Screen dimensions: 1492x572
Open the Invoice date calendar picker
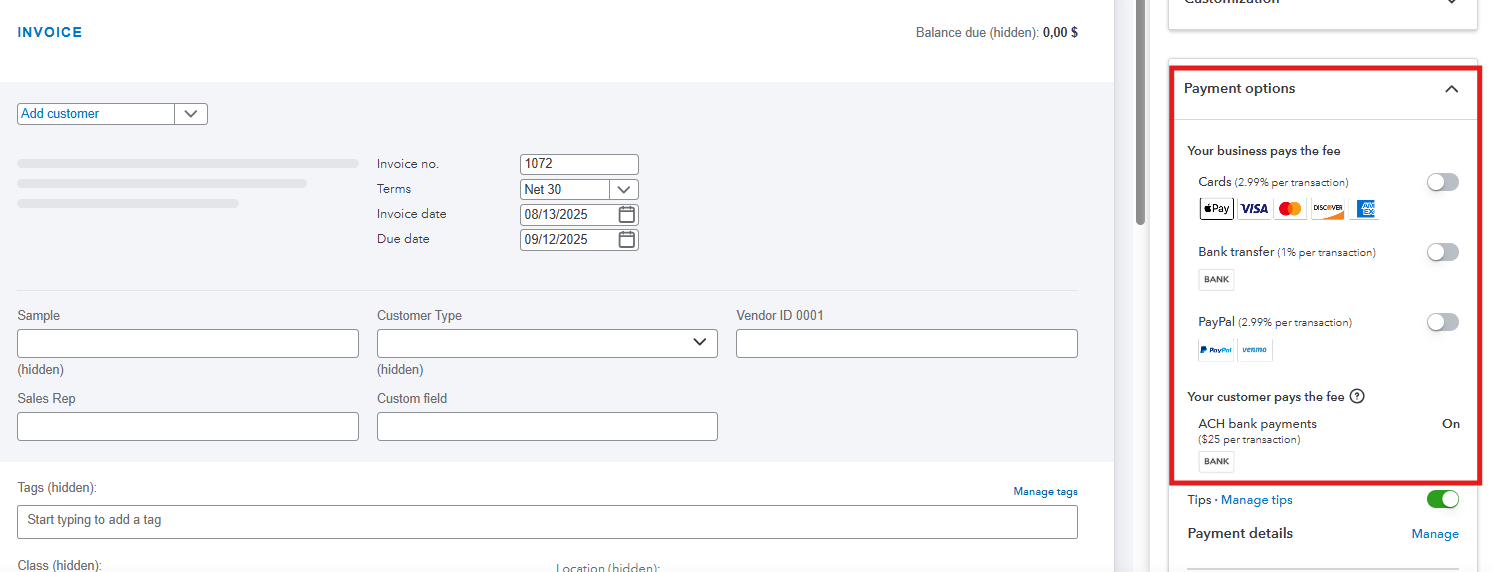point(627,214)
